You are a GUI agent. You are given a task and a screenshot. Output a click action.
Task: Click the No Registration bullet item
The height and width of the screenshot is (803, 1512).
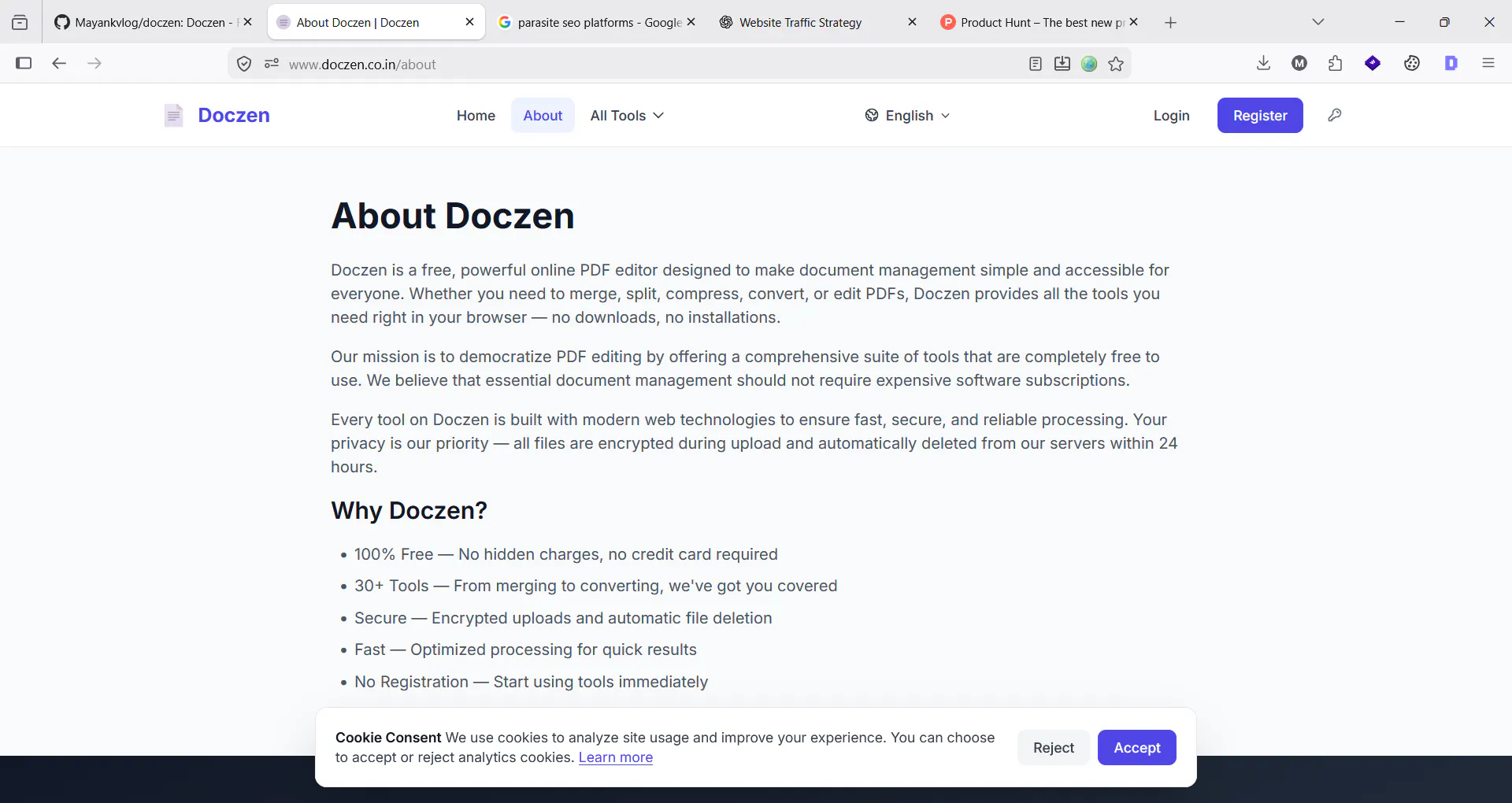tap(531, 682)
